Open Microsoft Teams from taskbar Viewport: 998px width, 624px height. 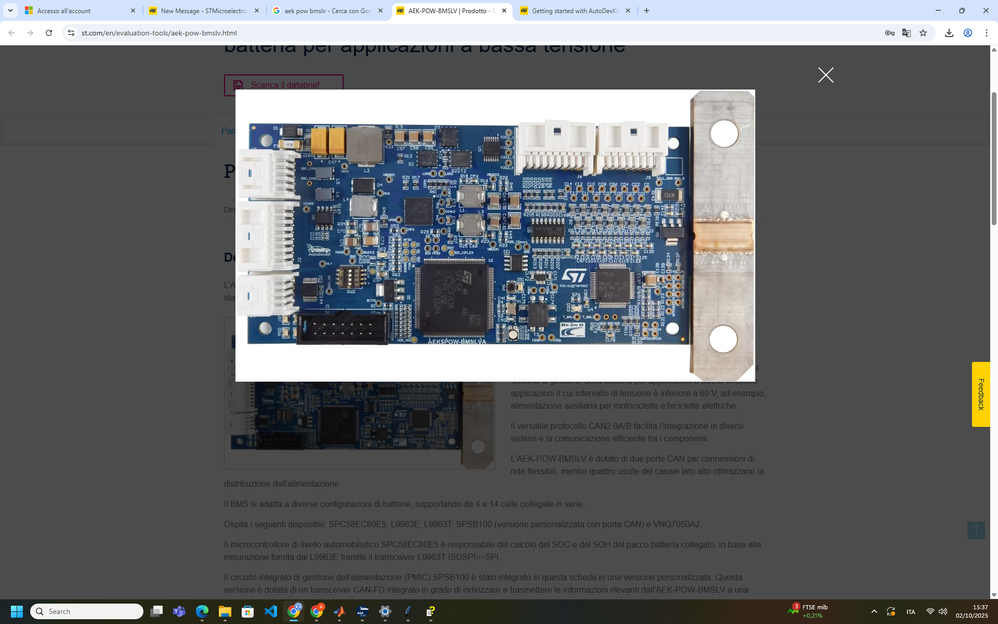click(179, 611)
